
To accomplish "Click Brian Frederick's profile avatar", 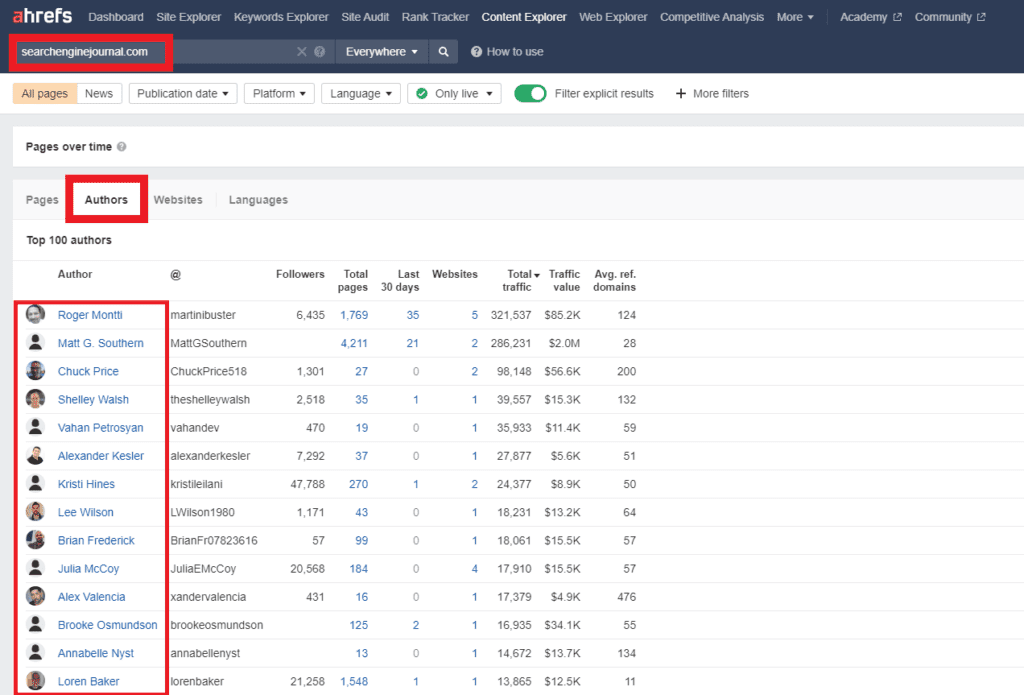I will coord(35,540).
